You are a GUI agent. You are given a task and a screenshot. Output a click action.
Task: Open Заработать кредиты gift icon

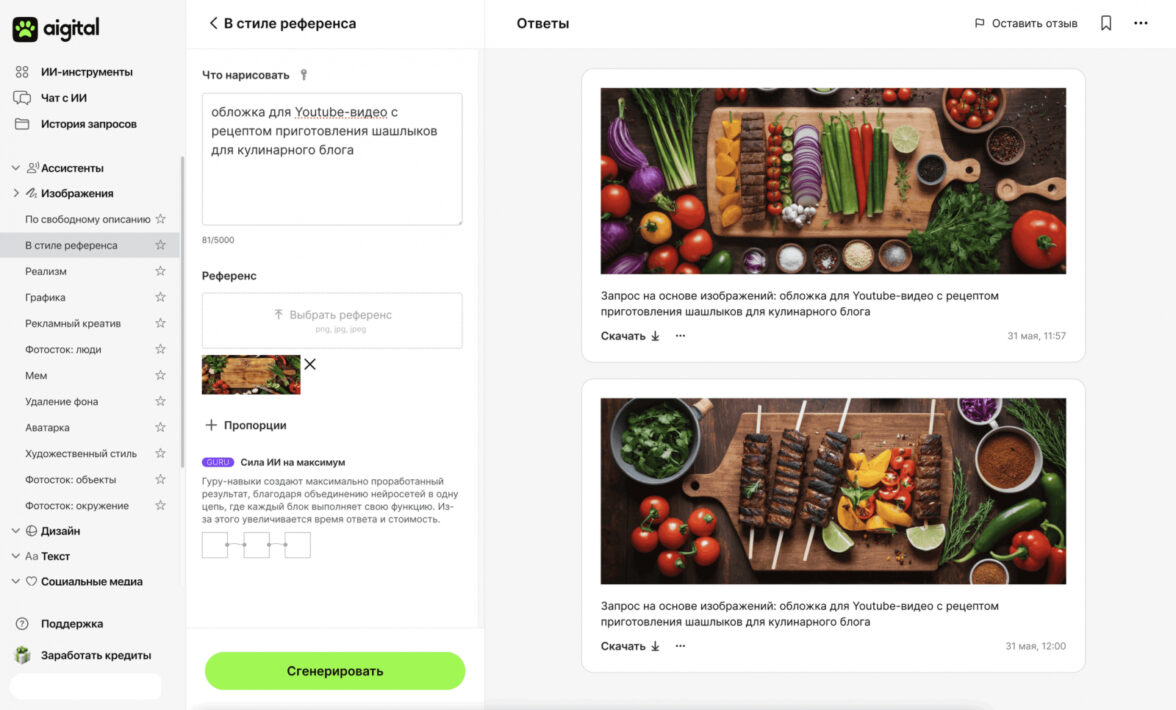(22, 655)
